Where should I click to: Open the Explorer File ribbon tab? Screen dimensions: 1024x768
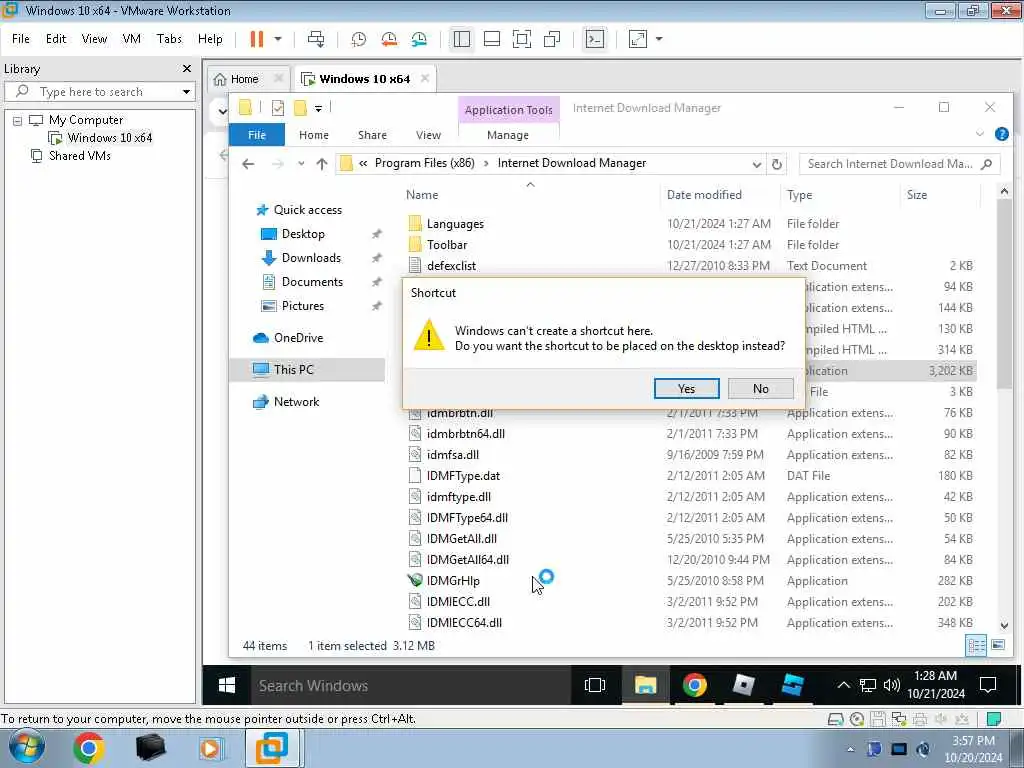pyautogui.click(x=257, y=135)
